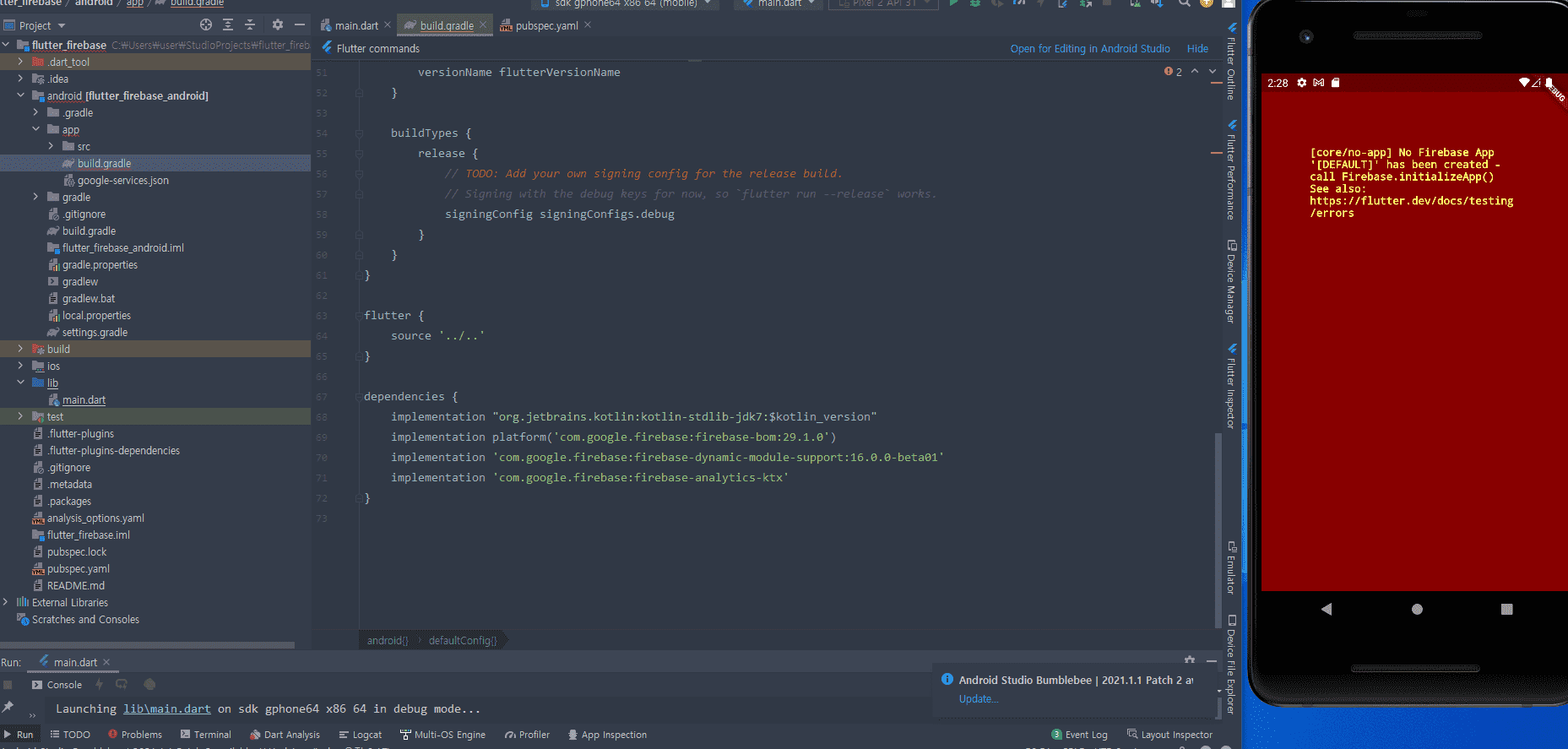Pin the Run tab
Viewport: 1568px width, 749px height.
click(x=8, y=706)
